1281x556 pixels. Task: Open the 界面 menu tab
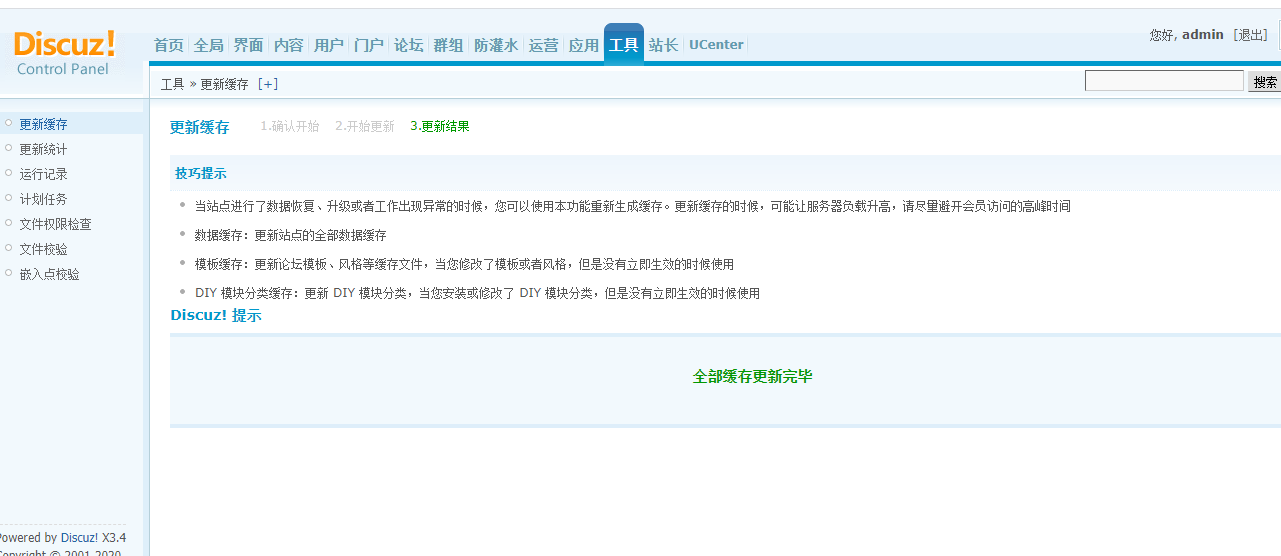249,45
